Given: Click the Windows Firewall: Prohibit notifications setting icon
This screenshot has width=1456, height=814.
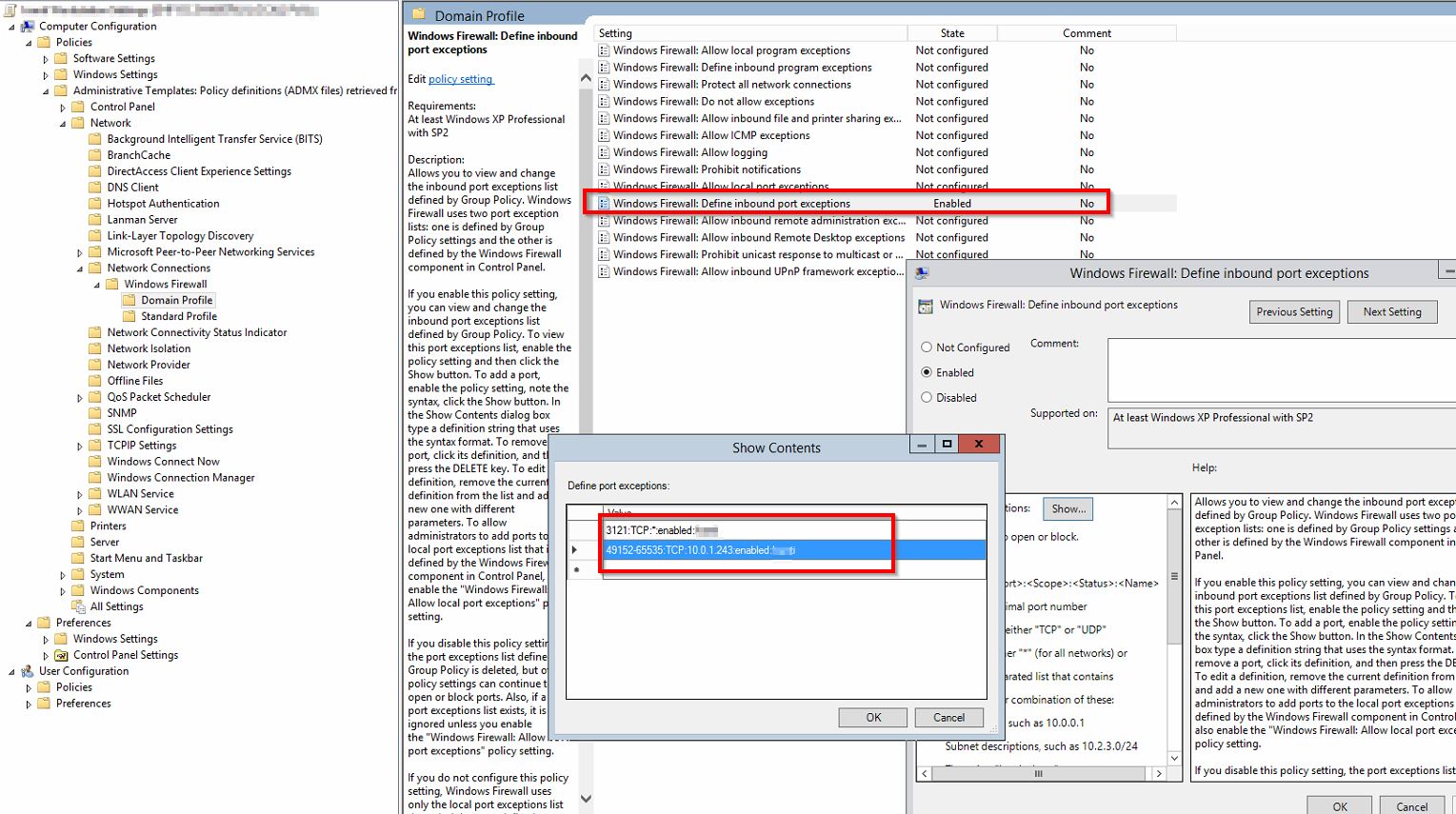Looking at the screenshot, I should (x=604, y=169).
